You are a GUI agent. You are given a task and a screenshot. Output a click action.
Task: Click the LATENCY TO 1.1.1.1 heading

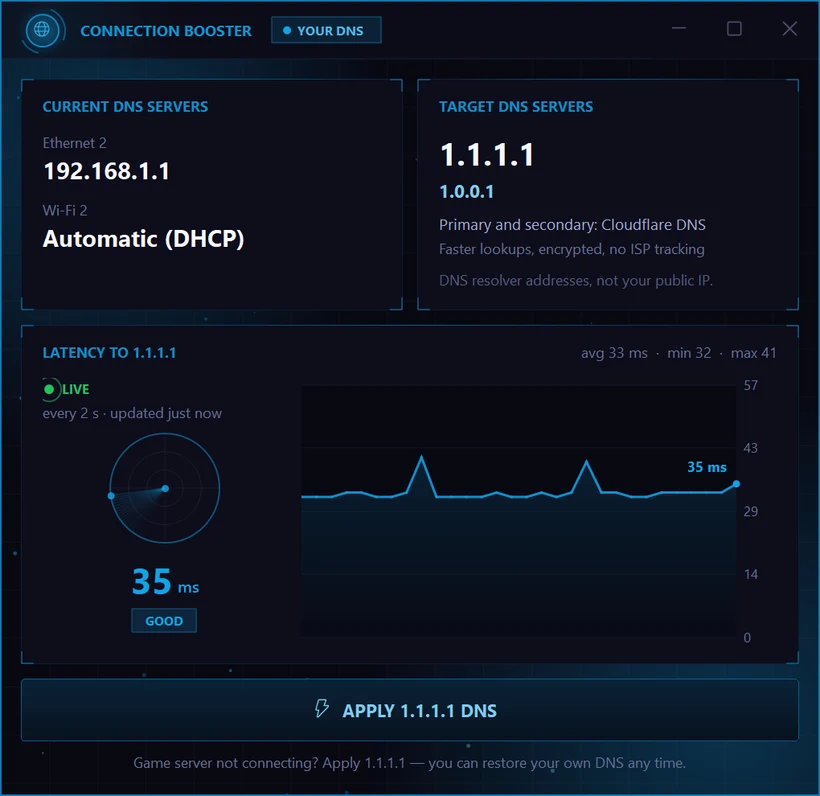pos(109,353)
